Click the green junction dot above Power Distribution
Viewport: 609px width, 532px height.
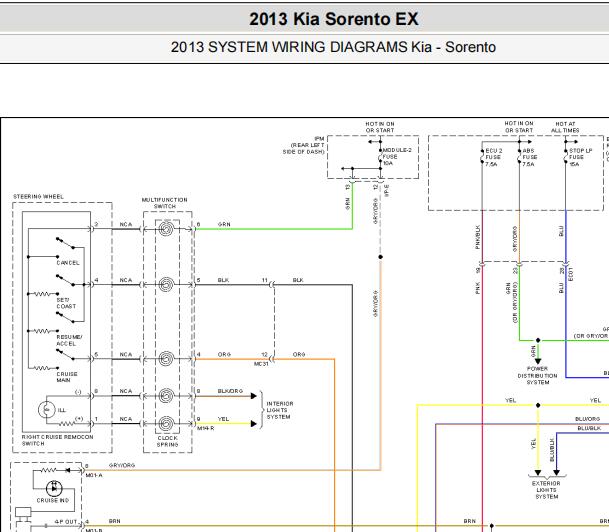point(538,341)
